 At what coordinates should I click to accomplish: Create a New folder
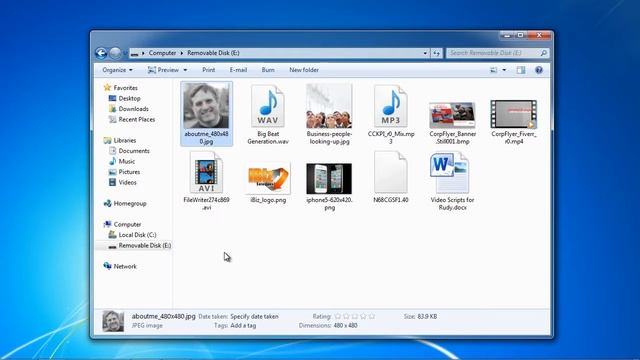[x=304, y=70]
